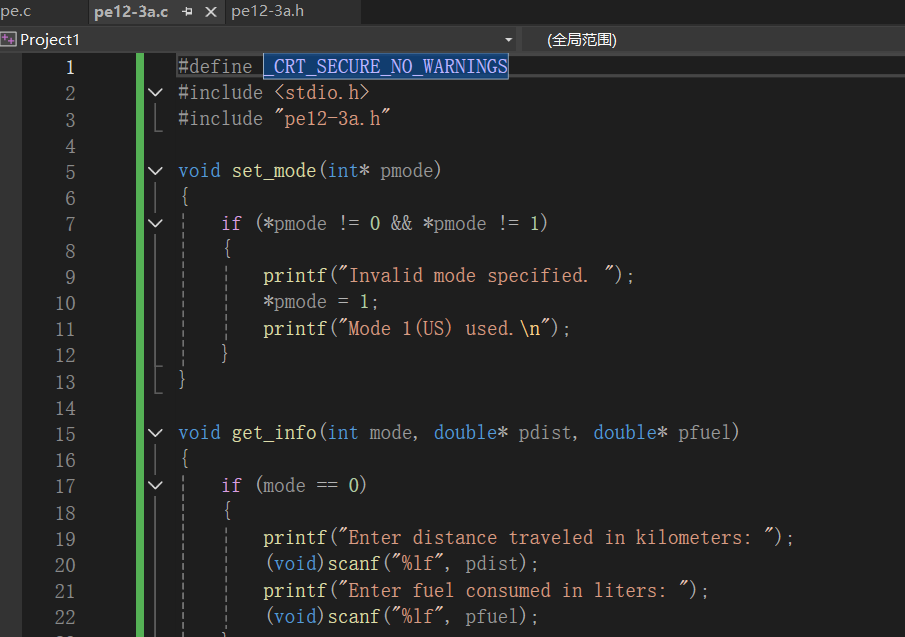This screenshot has width=905, height=637.
Task: Click "Enter distance traveled in kilometers: " string
Action: pyautogui.click(x=557, y=537)
